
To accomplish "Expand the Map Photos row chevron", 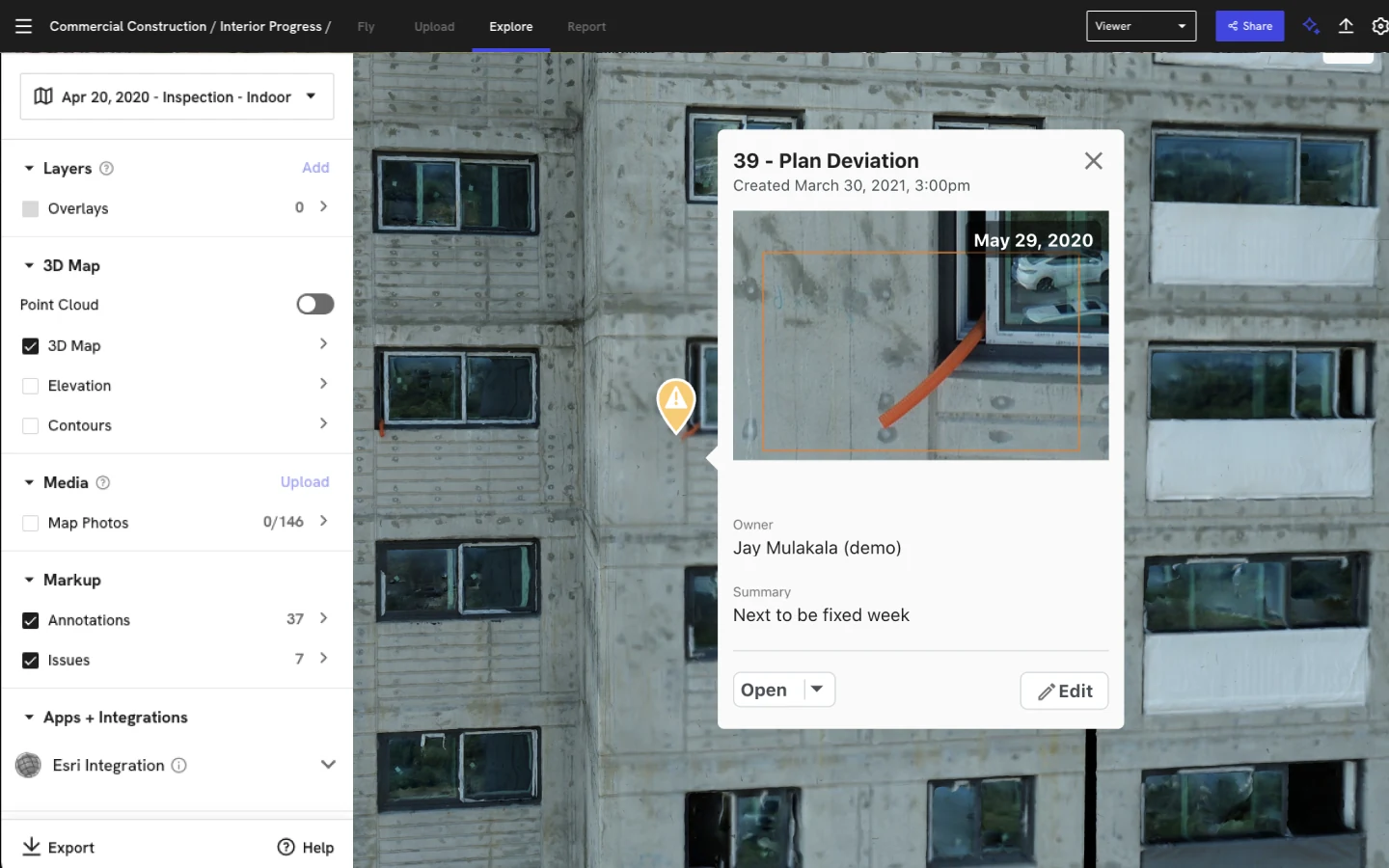I will click(x=323, y=521).
